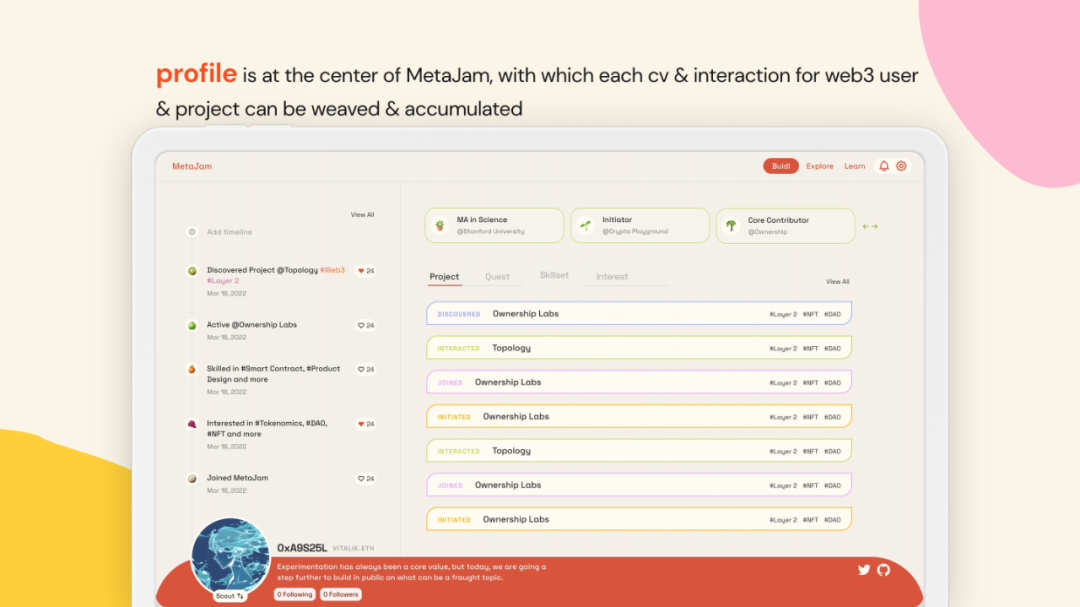Switch to the Skillset tab

[x=554, y=275]
